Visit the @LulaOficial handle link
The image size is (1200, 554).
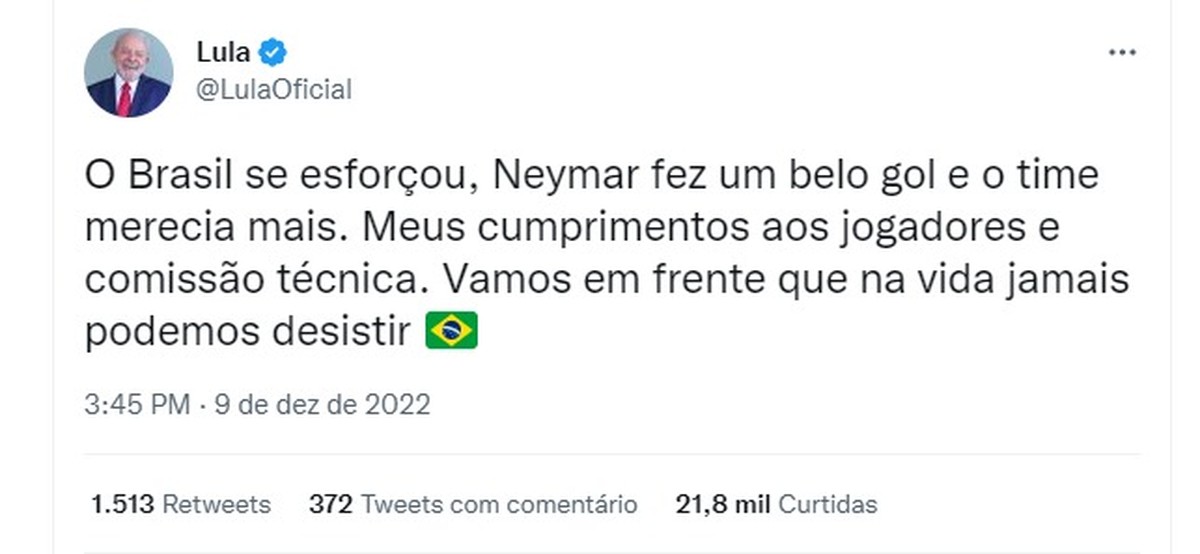[x=275, y=90]
